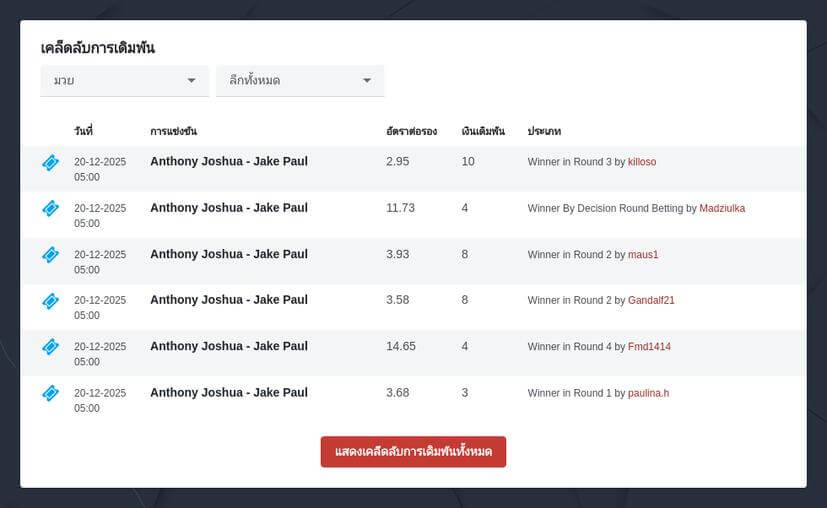Click the วันที่ column header

click(83, 132)
